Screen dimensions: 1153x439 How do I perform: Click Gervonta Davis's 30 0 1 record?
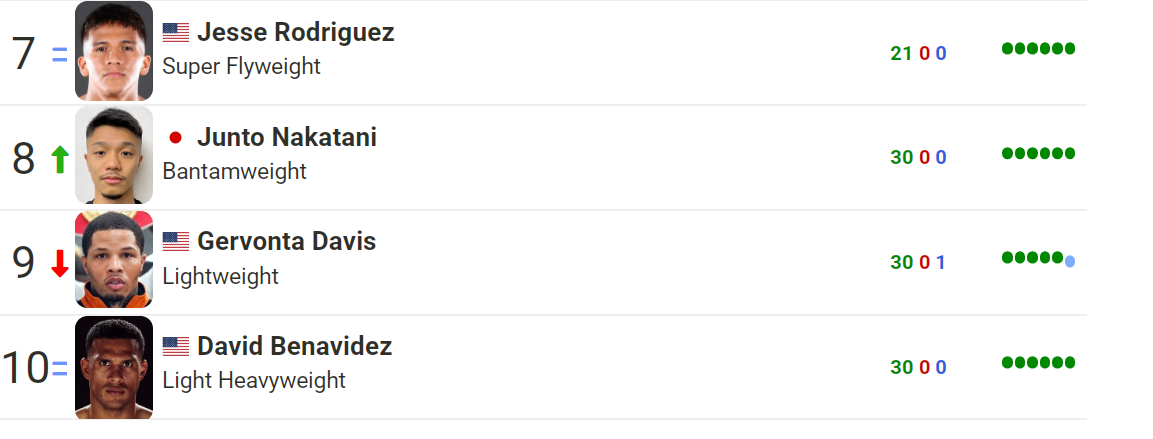[x=918, y=263]
